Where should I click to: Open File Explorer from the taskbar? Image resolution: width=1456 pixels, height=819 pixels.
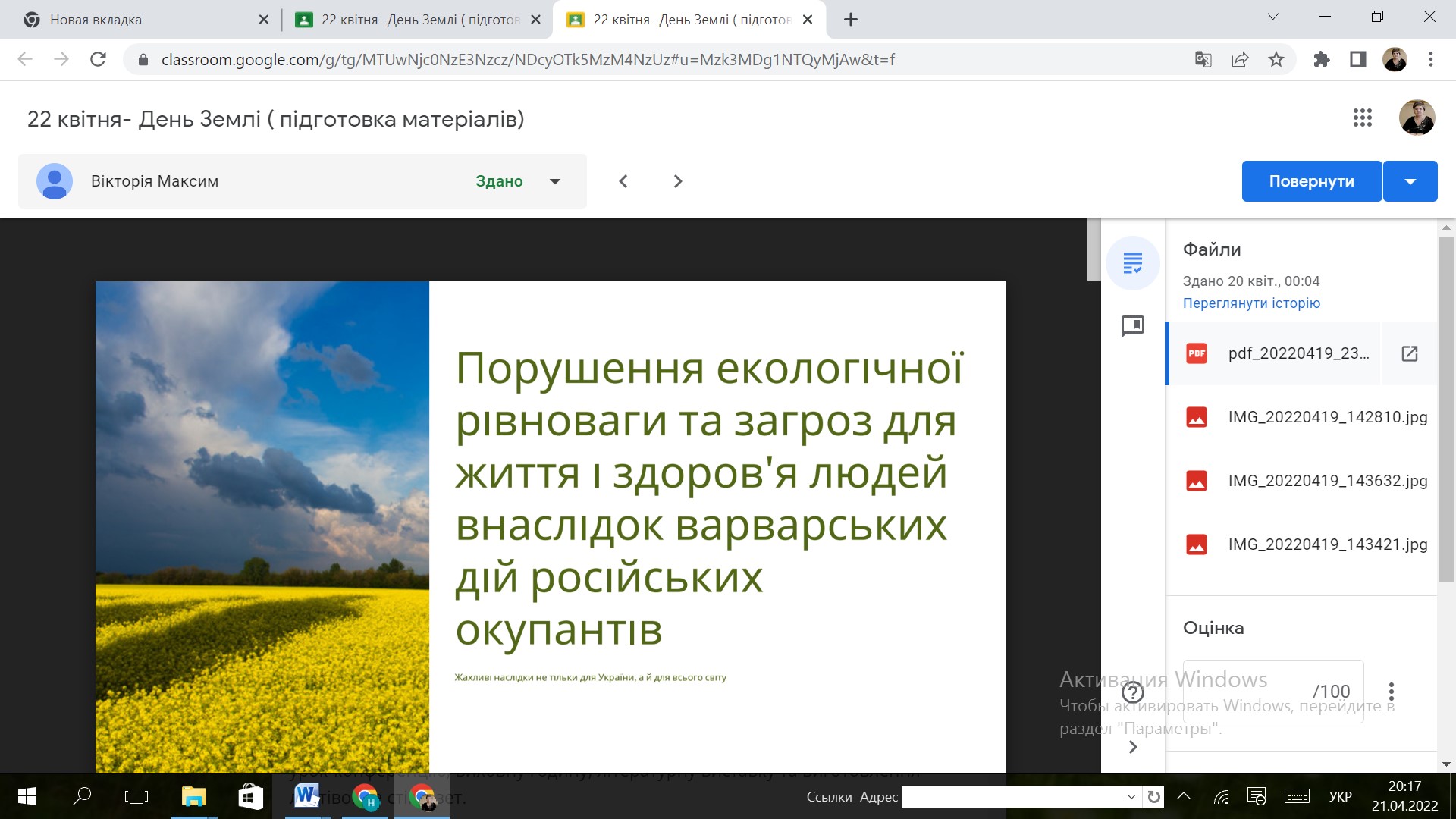pos(194,796)
